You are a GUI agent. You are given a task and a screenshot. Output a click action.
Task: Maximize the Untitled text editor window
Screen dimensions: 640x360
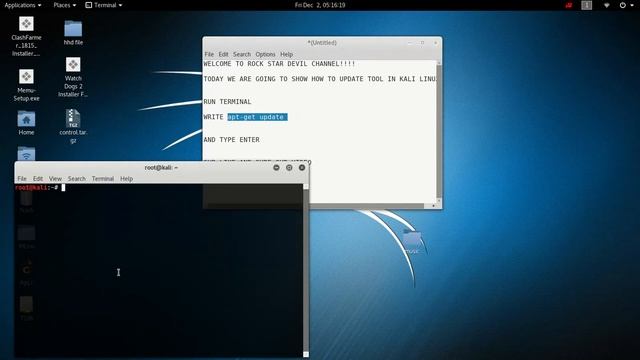422,43
